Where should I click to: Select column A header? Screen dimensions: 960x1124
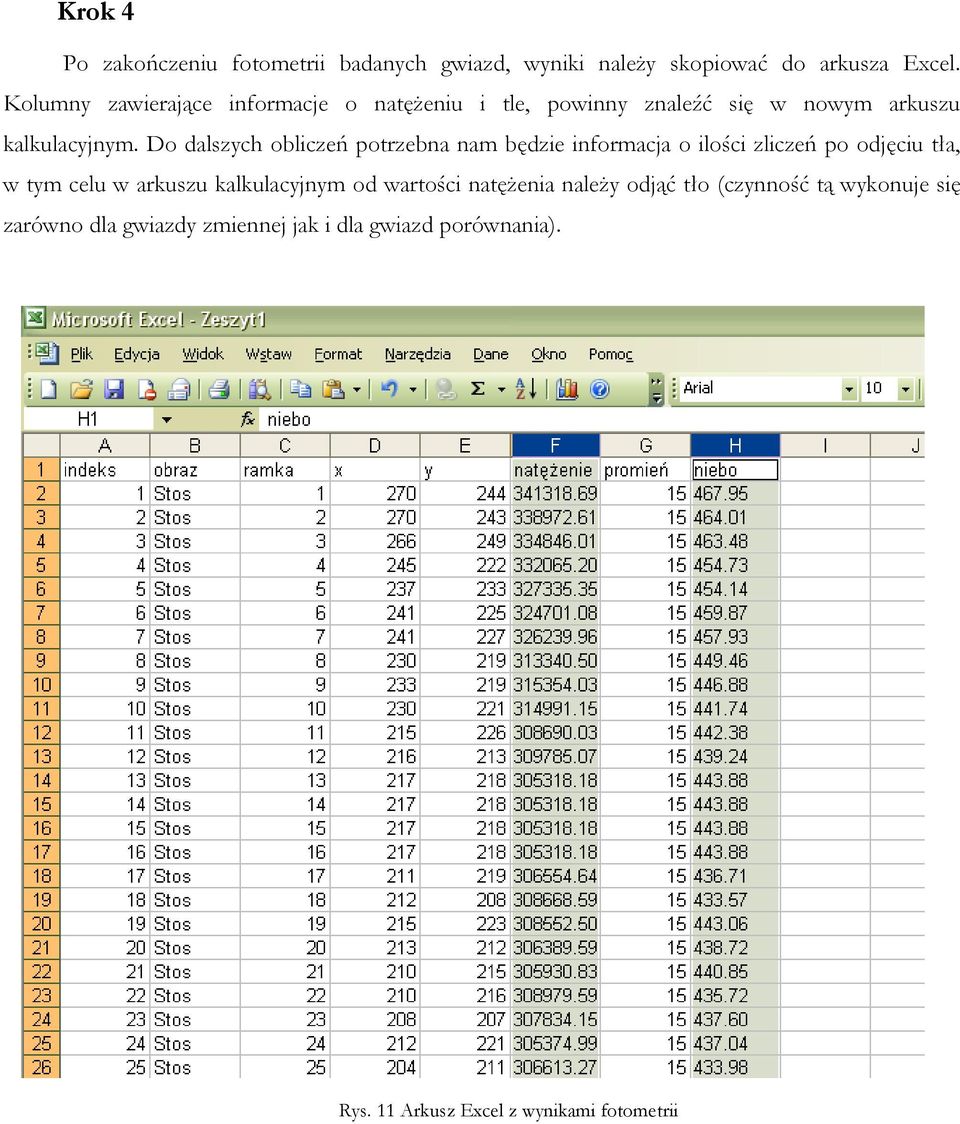[105, 445]
